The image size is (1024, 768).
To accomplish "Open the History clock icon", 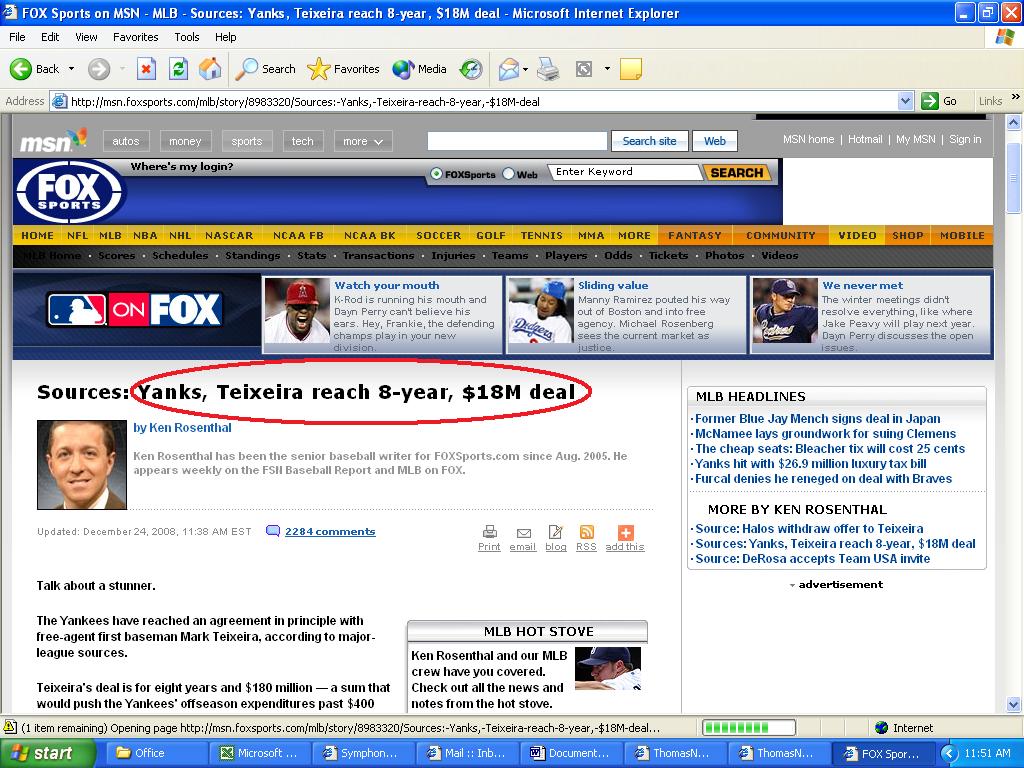I will pyautogui.click(x=471, y=69).
